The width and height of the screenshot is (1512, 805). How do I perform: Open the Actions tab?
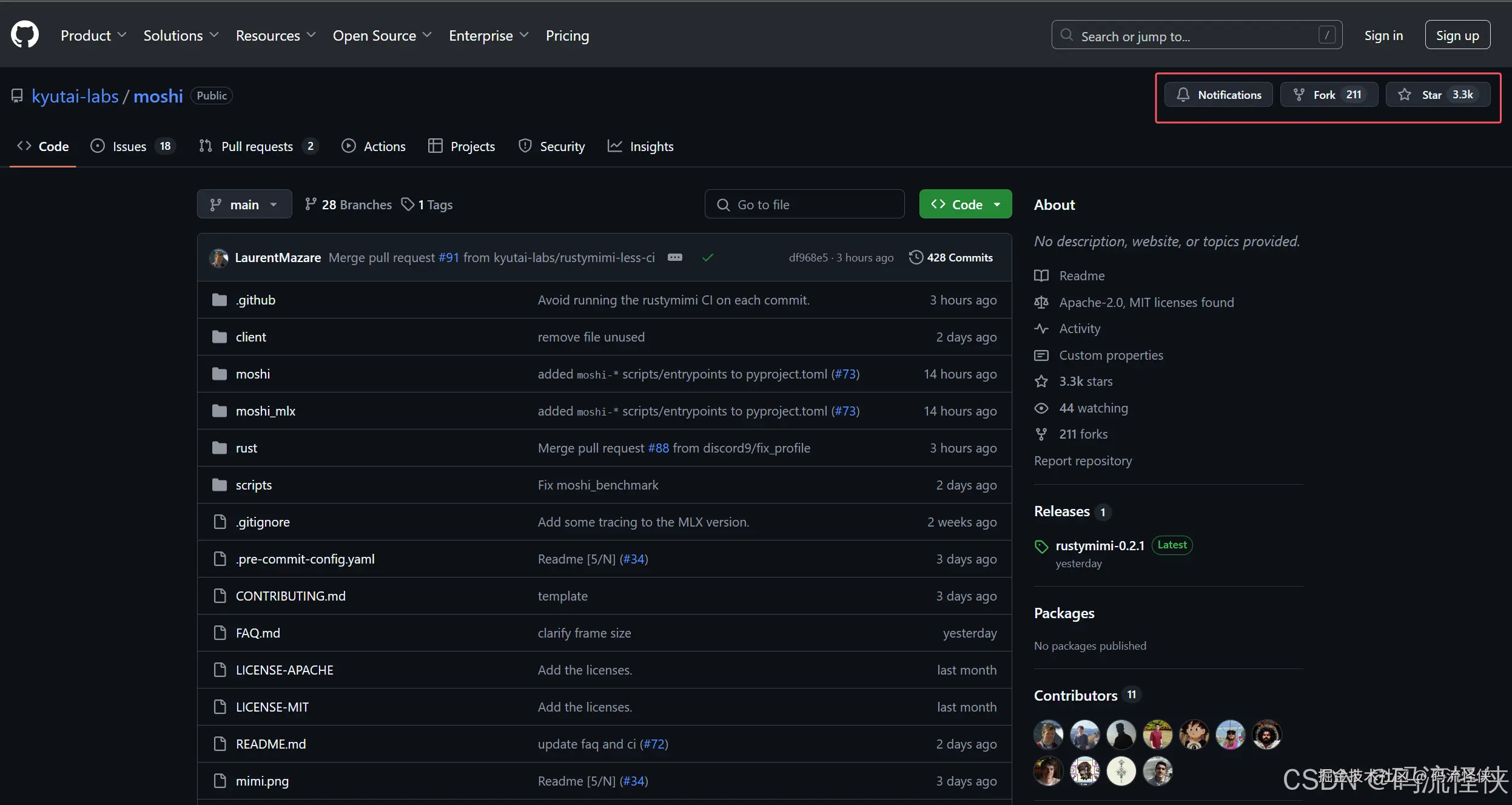[374, 146]
